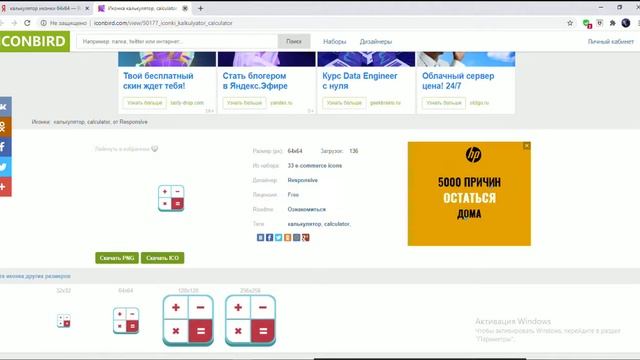Select the 64x64 calculator thumbnail
The image size is (640, 360).
point(126,320)
